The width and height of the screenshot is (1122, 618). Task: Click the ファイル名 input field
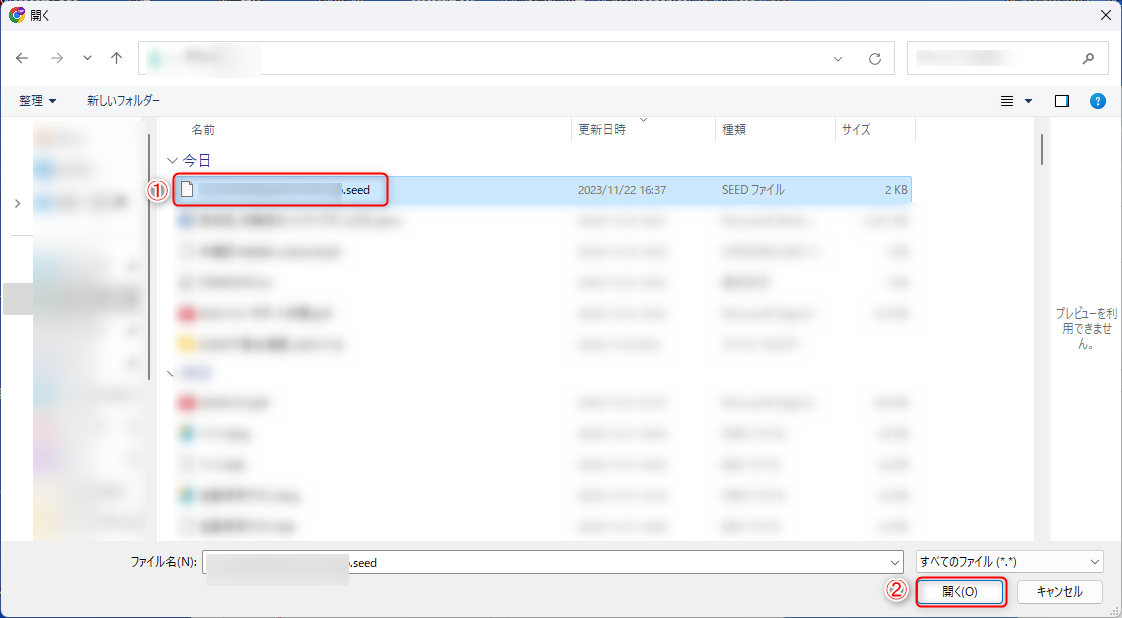(552, 562)
